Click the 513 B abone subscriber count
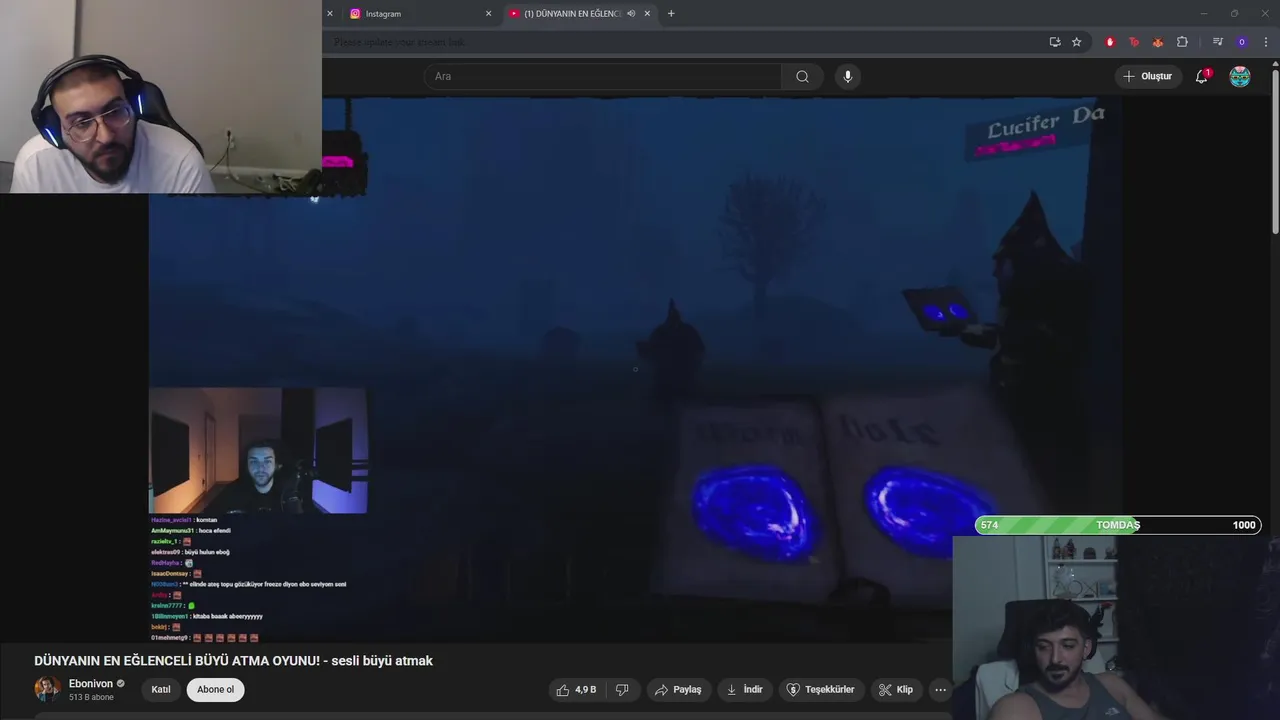This screenshot has height=720, width=1280. click(x=91, y=697)
